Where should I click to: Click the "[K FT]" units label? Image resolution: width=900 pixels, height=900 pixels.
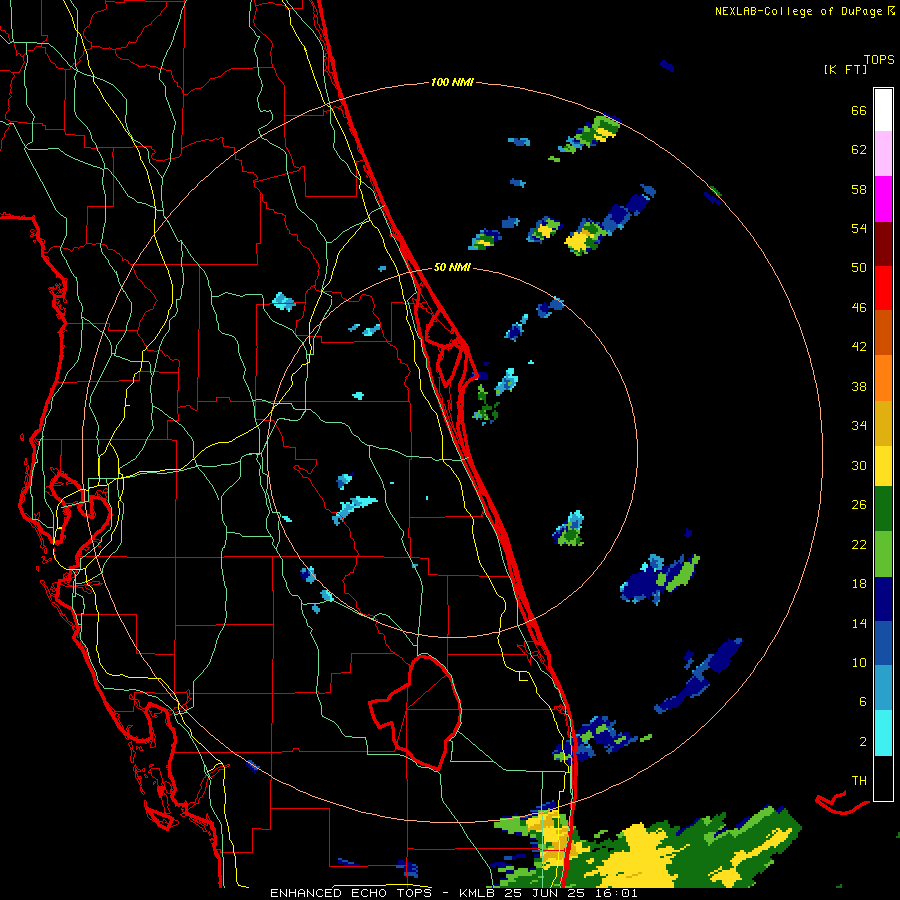pyautogui.click(x=845, y=69)
